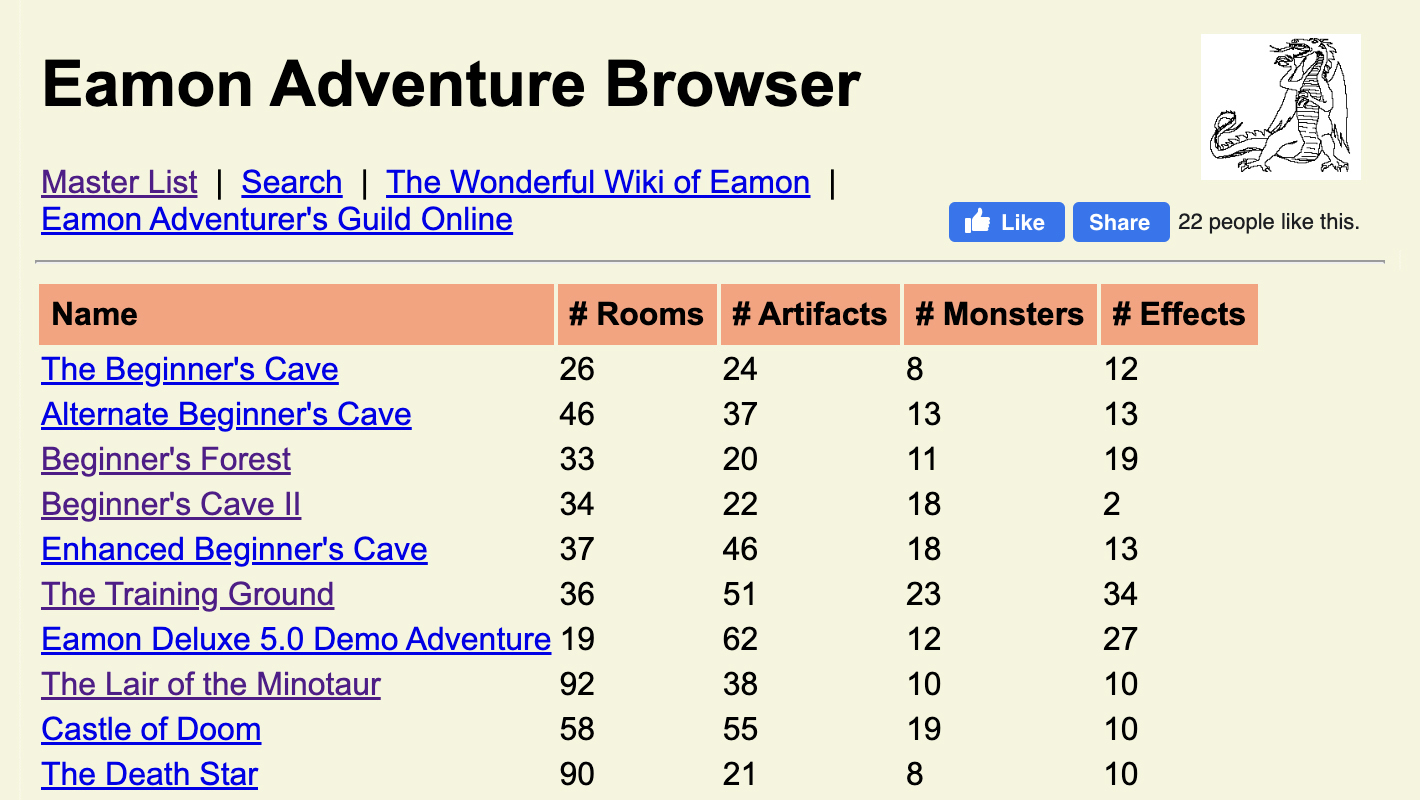Open Eamon Deluxe 5.0 Demo Adventure
This screenshot has width=1420, height=800.
pos(296,639)
